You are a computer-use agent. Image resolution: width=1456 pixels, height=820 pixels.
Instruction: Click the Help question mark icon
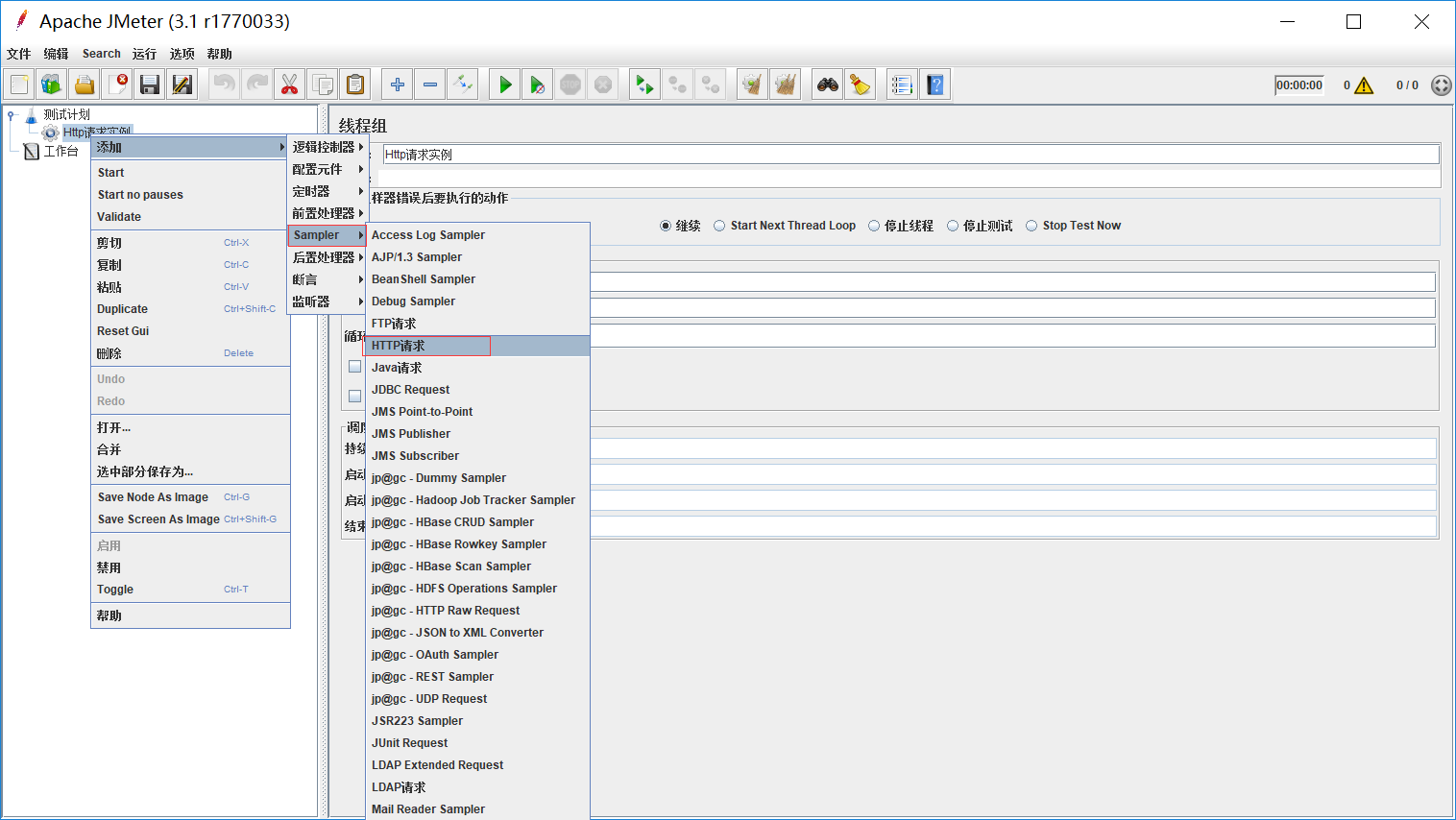934,84
